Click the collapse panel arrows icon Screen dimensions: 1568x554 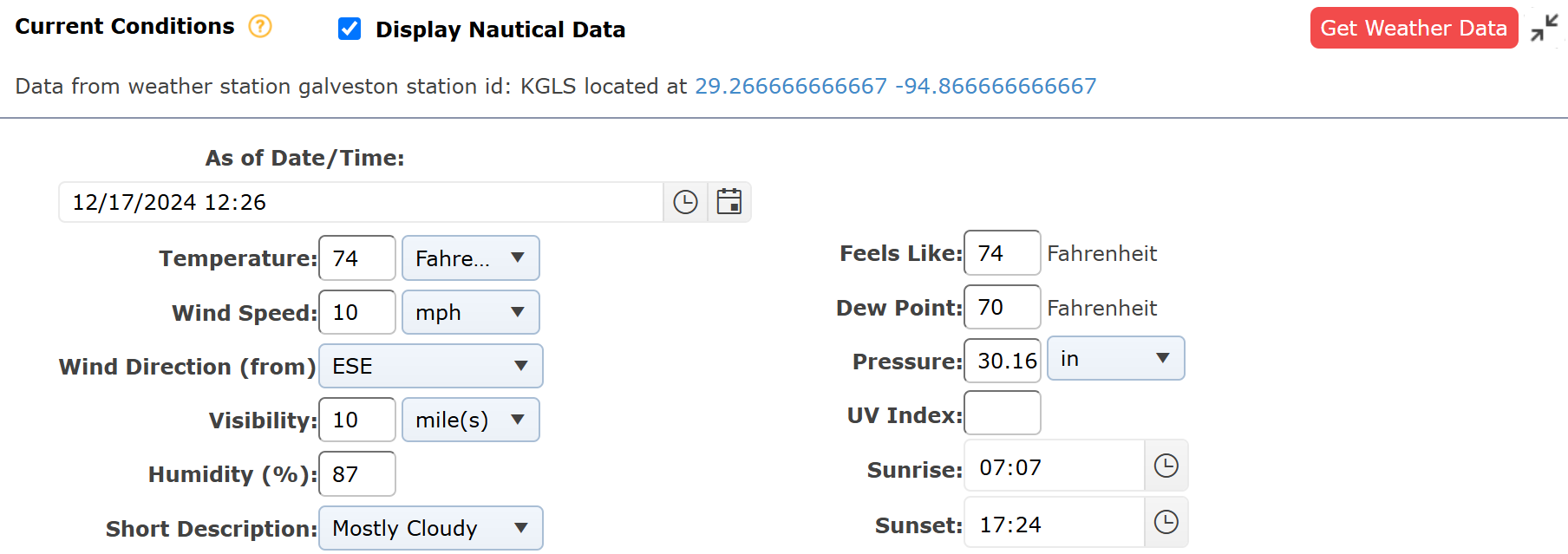coord(1545,28)
